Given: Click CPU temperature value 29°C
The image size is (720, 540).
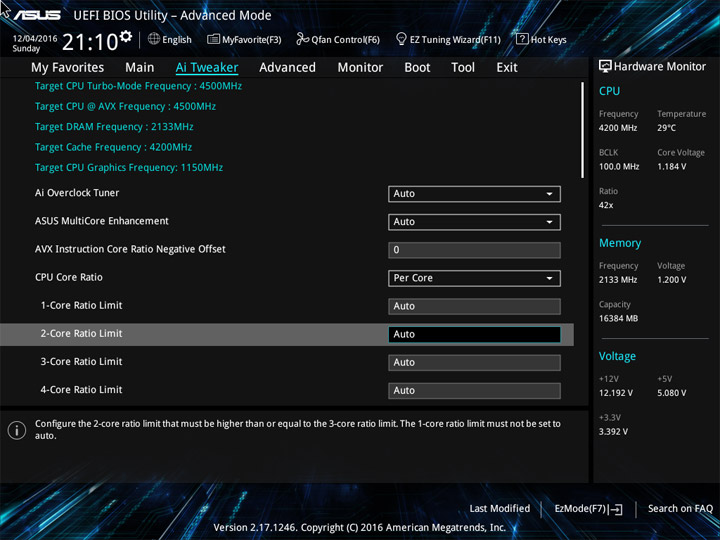Looking at the screenshot, I should pyautogui.click(x=666, y=128).
